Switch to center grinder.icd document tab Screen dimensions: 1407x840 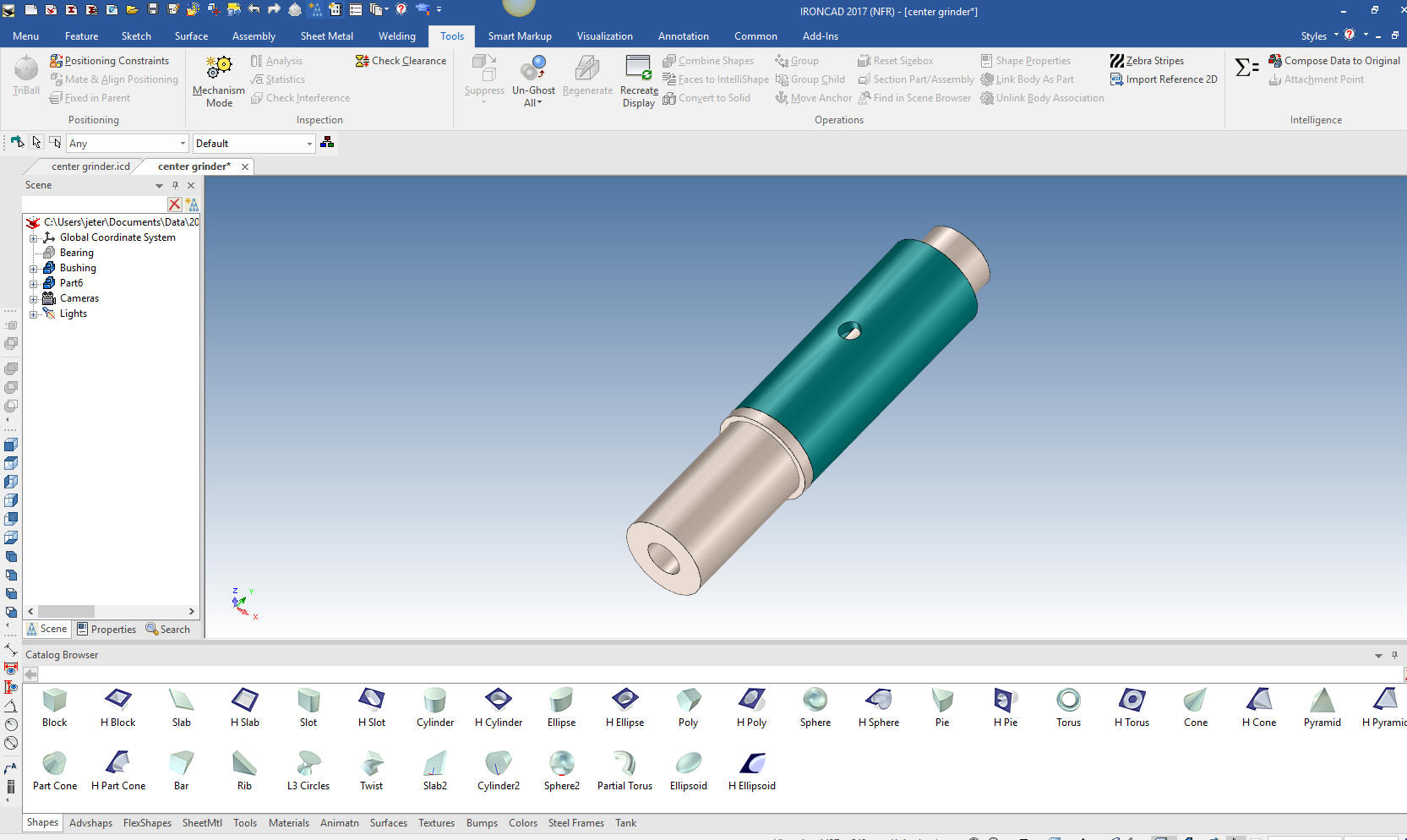point(90,166)
